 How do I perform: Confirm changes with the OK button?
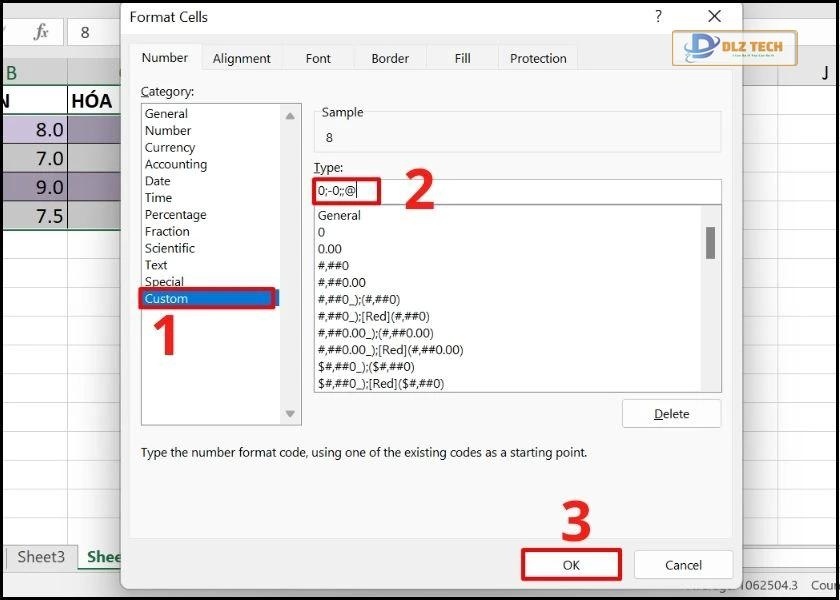pyautogui.click(x=571, y=564)
